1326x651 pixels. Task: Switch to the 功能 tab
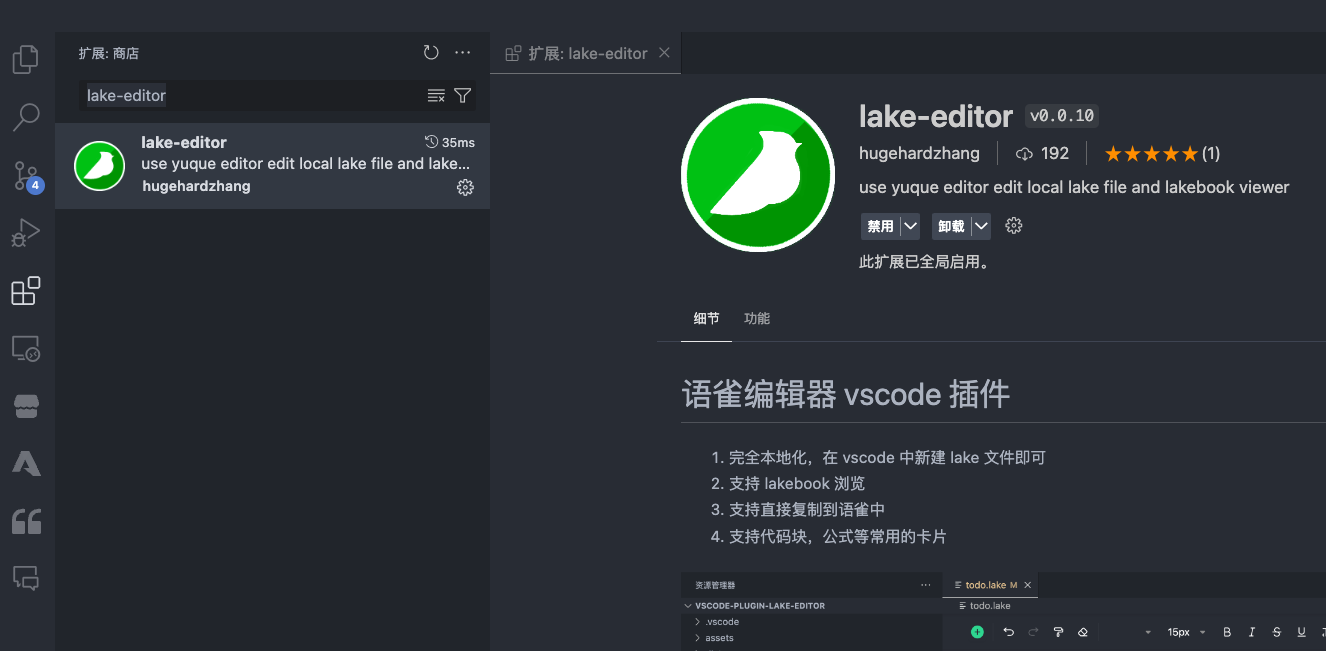[757, 318]
